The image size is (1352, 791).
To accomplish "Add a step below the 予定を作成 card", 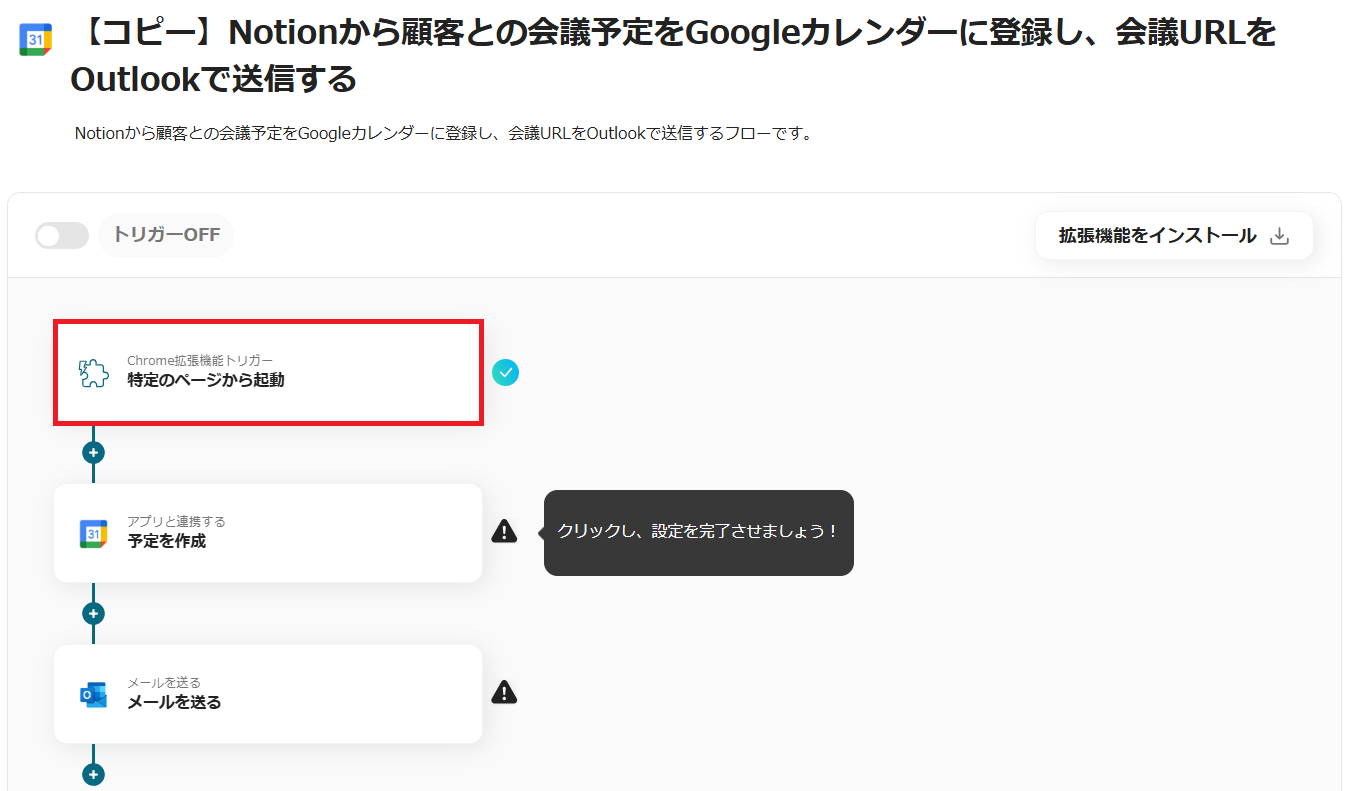I will pyautogui.click(x=94, y=614).
